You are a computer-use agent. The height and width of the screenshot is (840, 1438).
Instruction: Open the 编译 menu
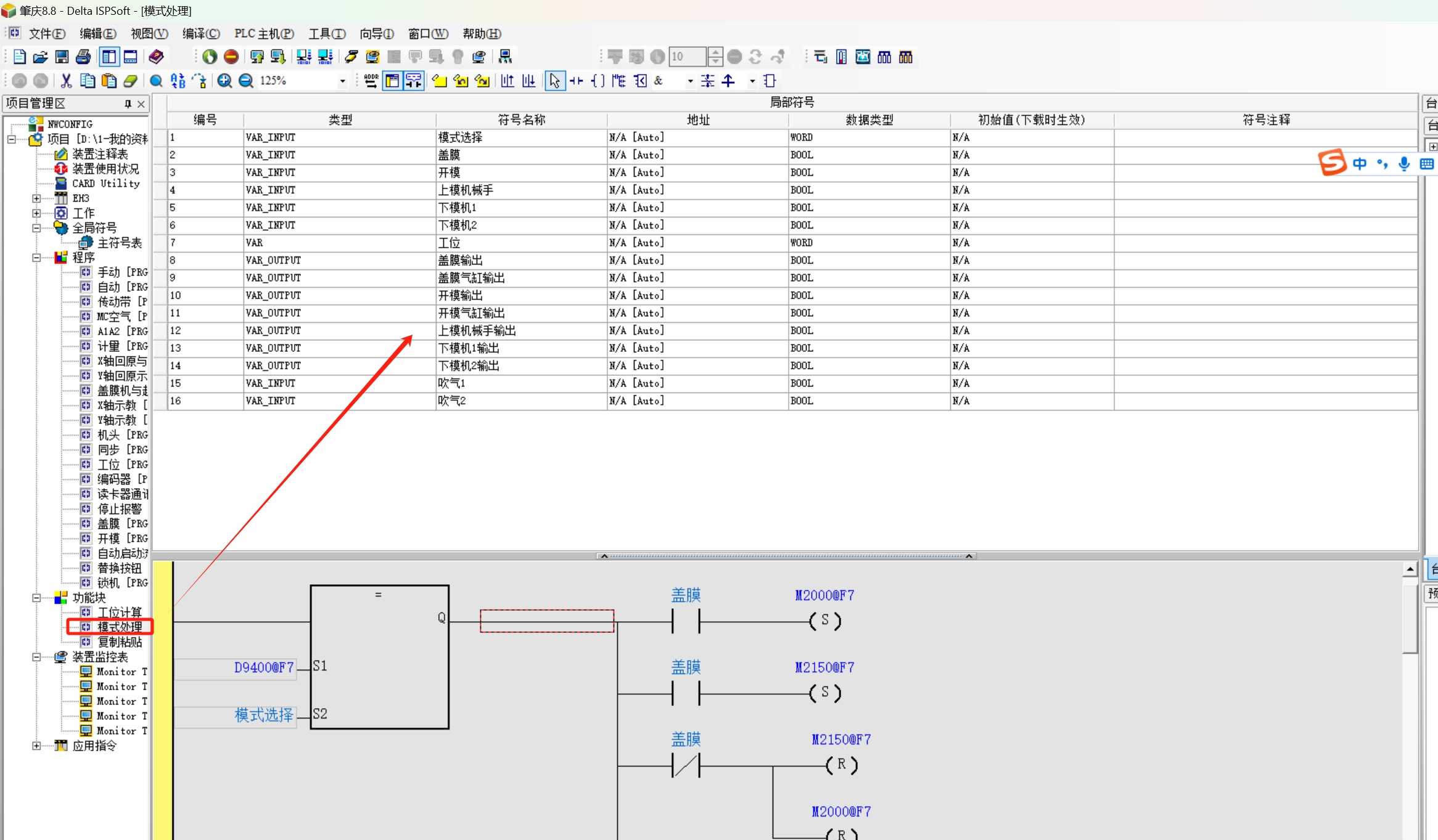tap(200, 34)
